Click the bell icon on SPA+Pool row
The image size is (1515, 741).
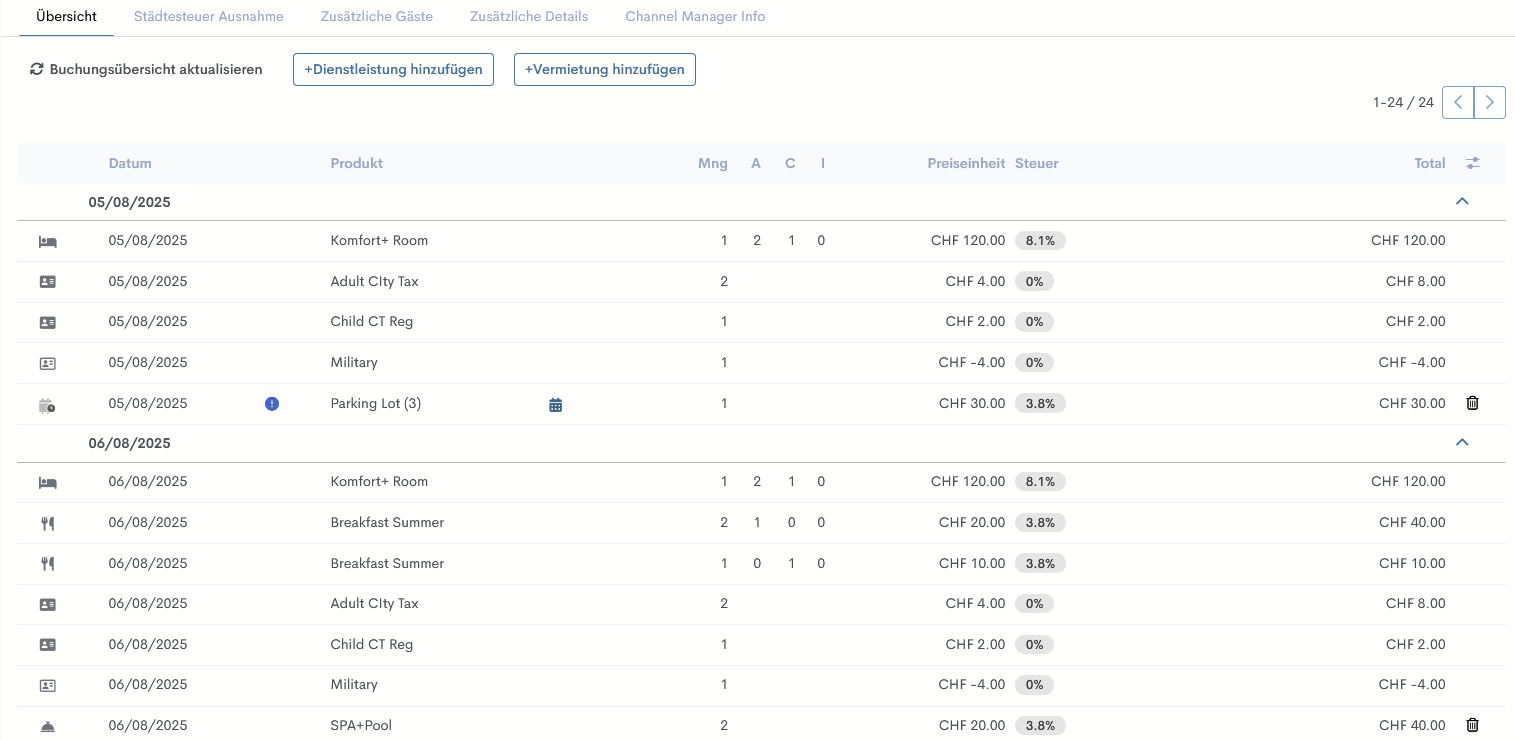(47, 726)
